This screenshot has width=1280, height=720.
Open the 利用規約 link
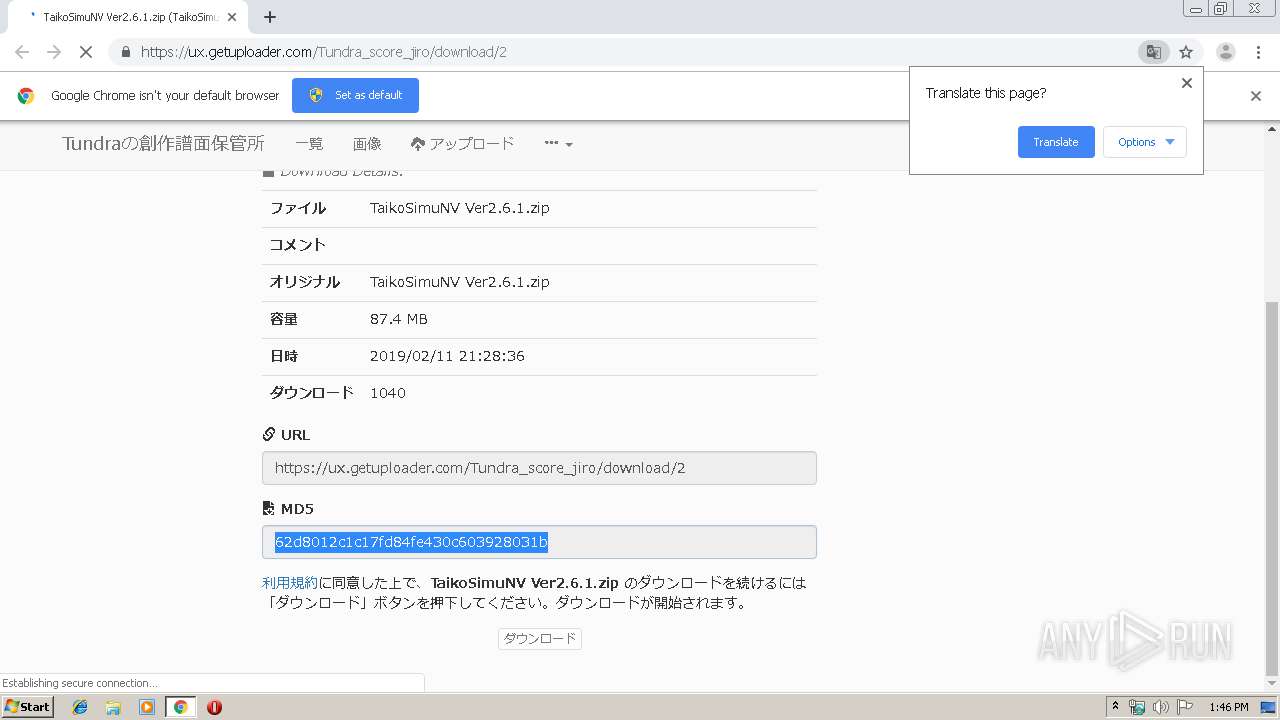point(290,582)
